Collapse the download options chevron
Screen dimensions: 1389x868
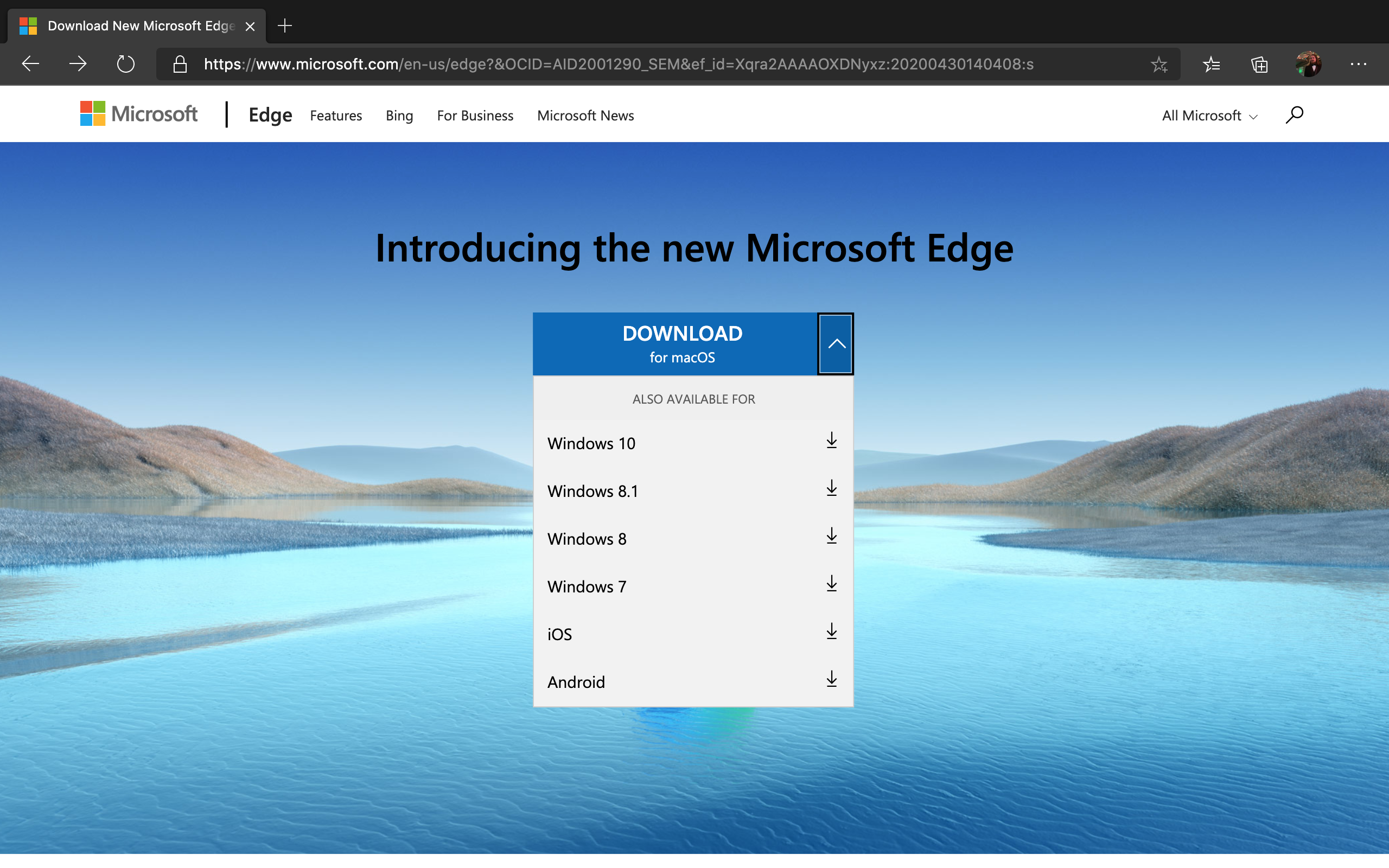(836, 344)
